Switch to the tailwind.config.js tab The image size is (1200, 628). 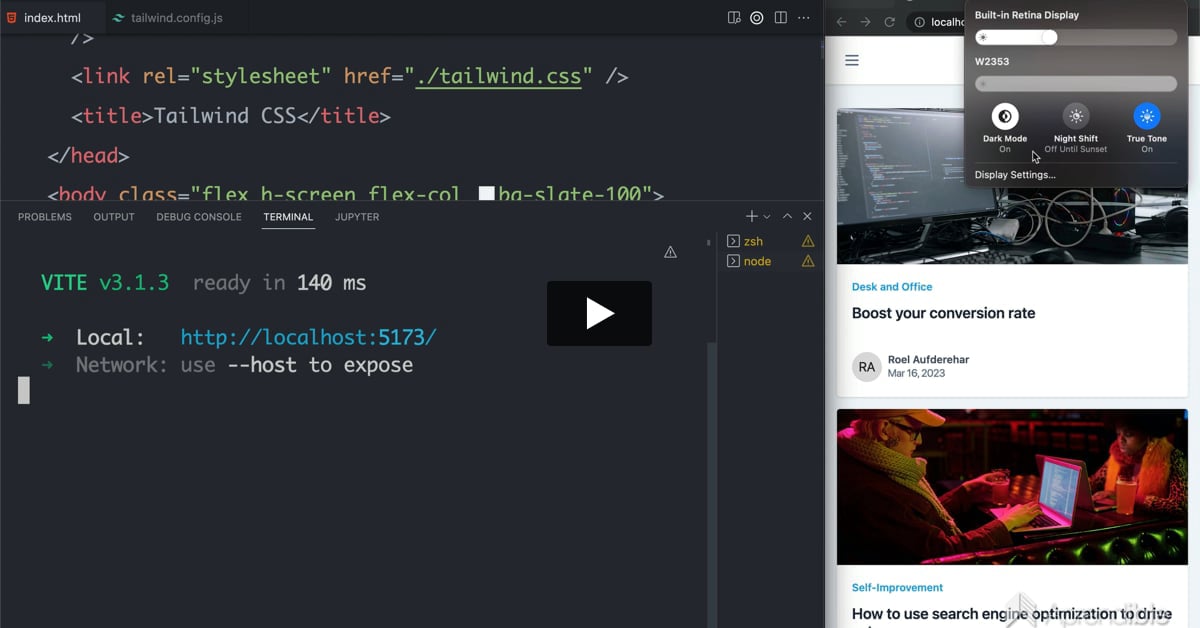pos(177,18)
